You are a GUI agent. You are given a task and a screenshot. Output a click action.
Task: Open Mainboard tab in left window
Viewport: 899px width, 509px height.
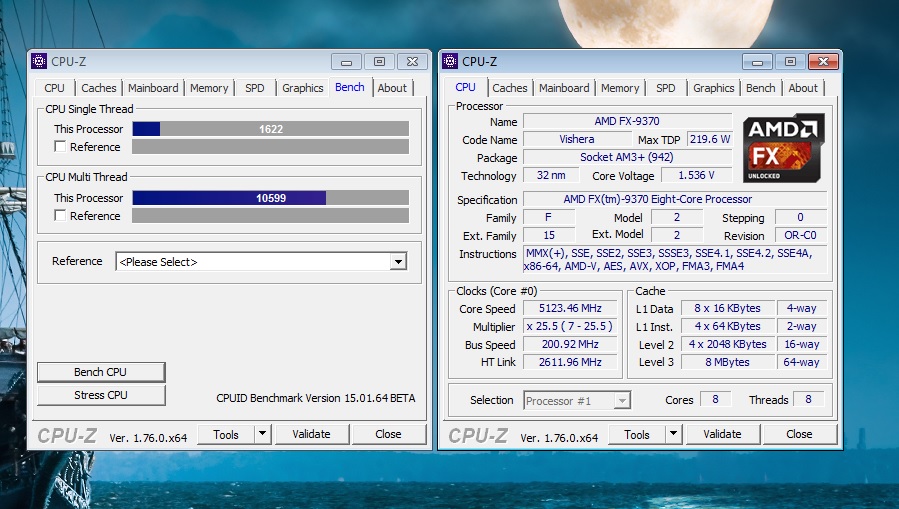153,88
